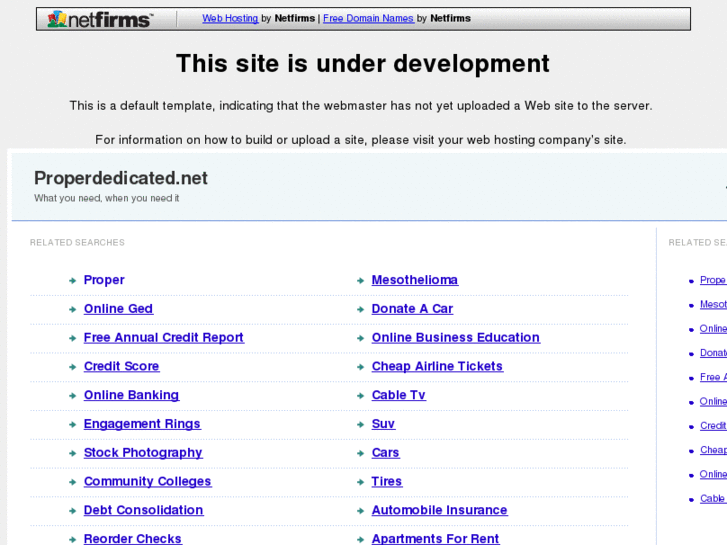727x545 pixels.
Task: Open sidebar Cable link in right column
Action: (713, 499)
